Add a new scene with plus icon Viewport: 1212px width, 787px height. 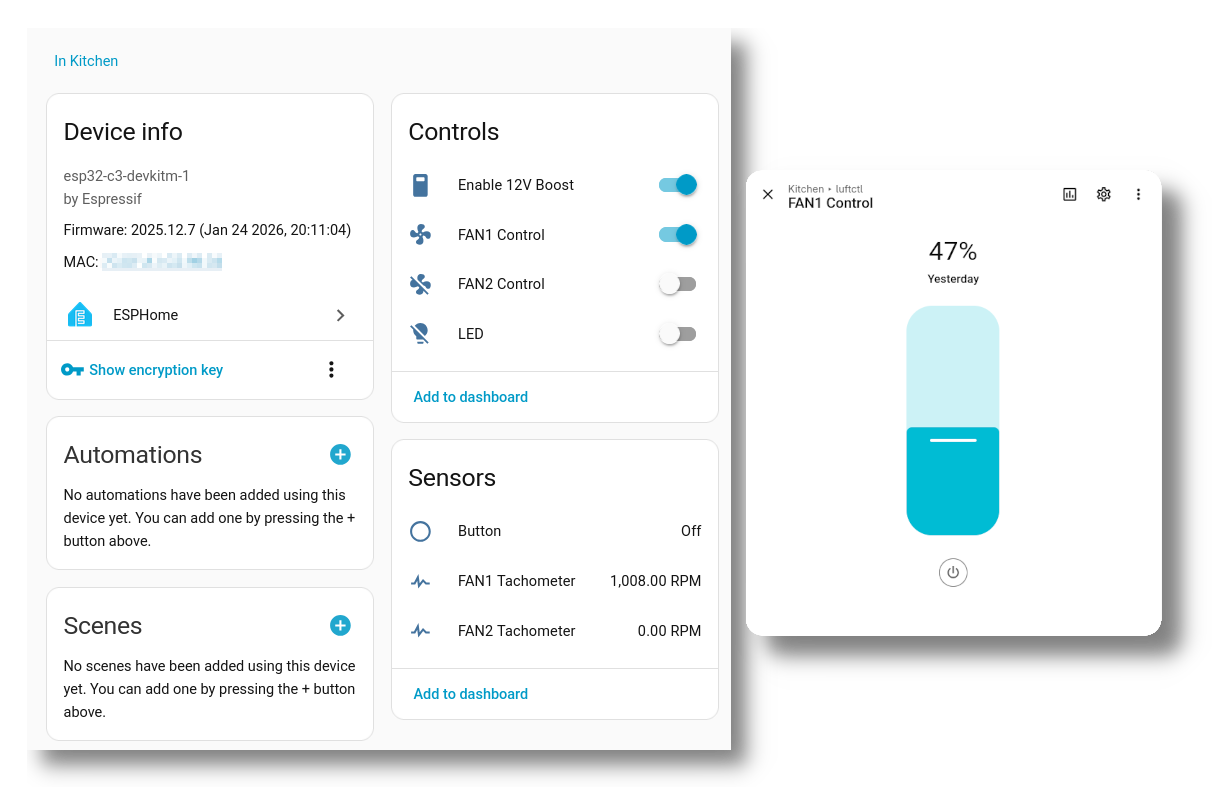coord(340,626)
